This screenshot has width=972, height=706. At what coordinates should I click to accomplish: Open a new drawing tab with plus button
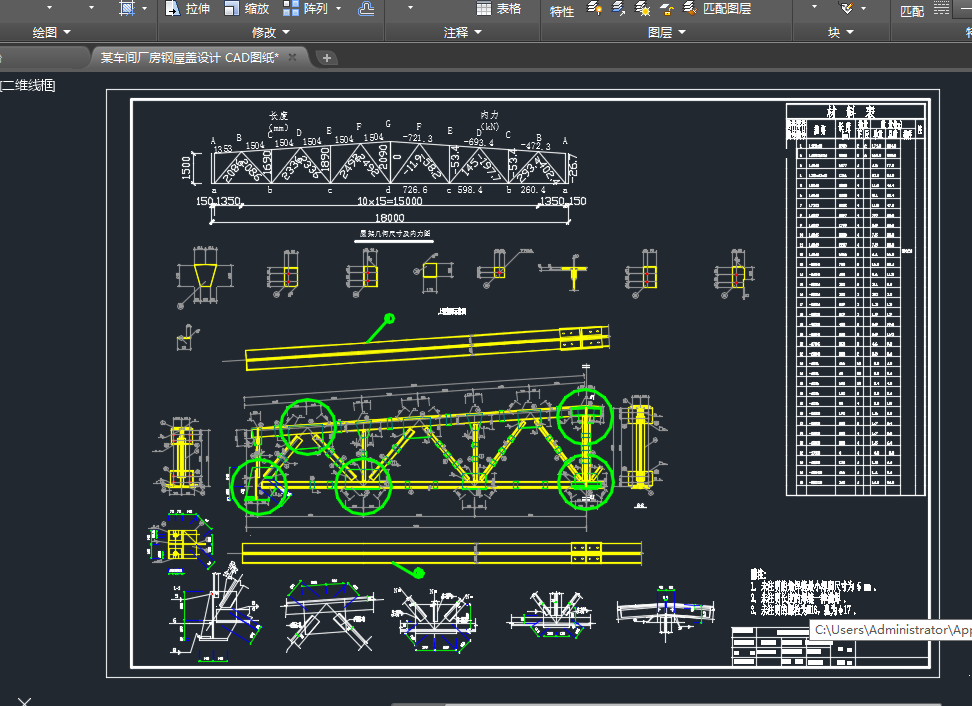pyautogui.click(x=327, y=58)
